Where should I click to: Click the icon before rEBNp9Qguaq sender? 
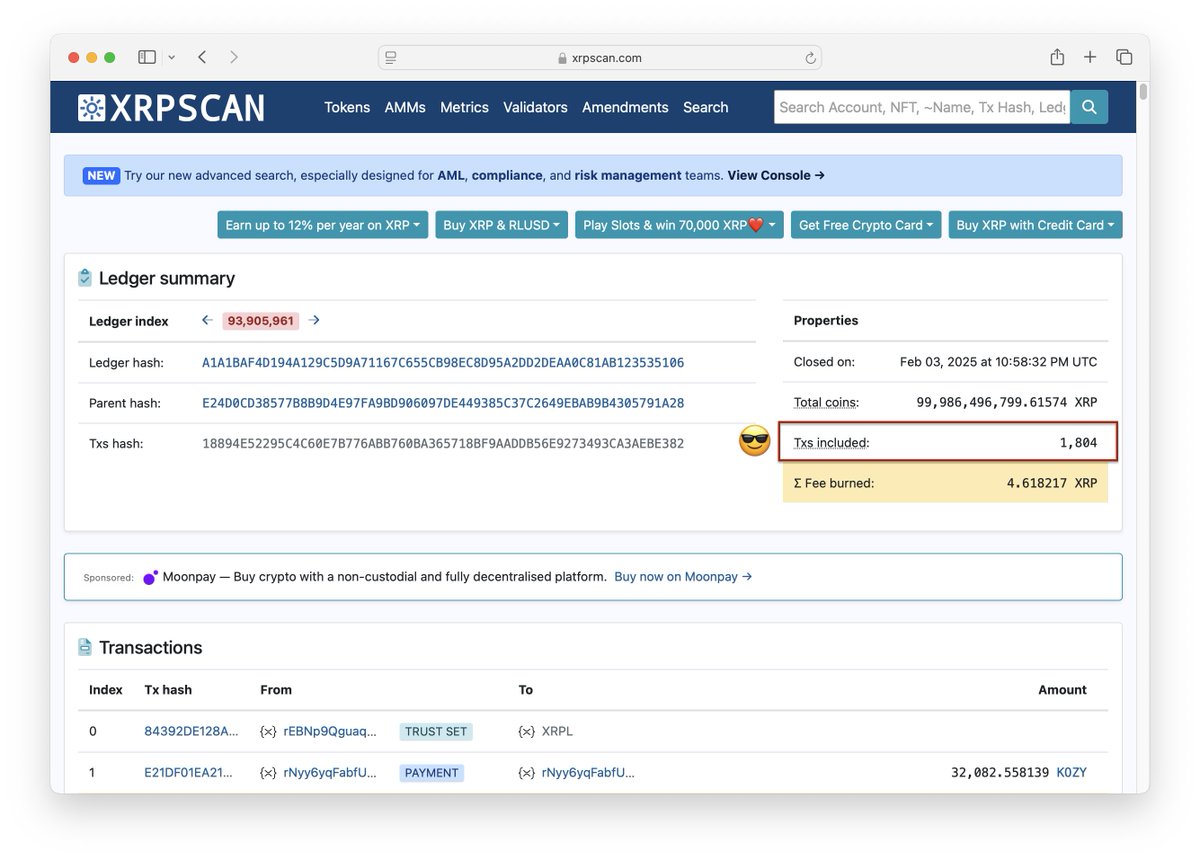tap(268, 731)
